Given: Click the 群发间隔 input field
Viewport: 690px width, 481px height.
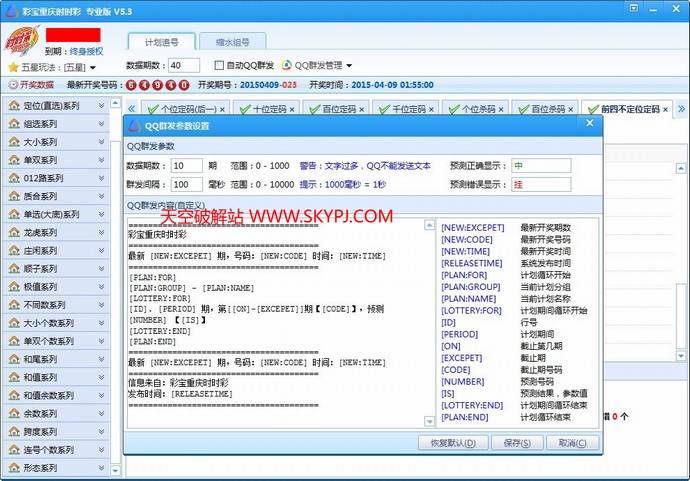Looking at the screenshot, I should pos(185,185).
